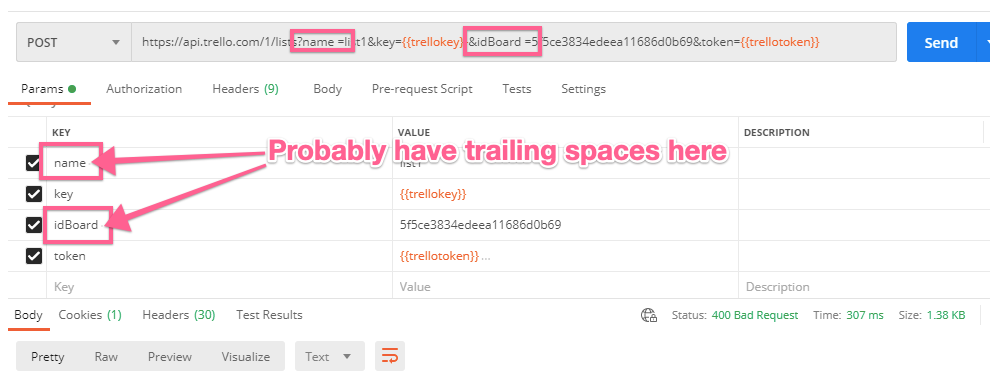Click the idBoard key cell
990x373 pixels.
tap(220, 225)
